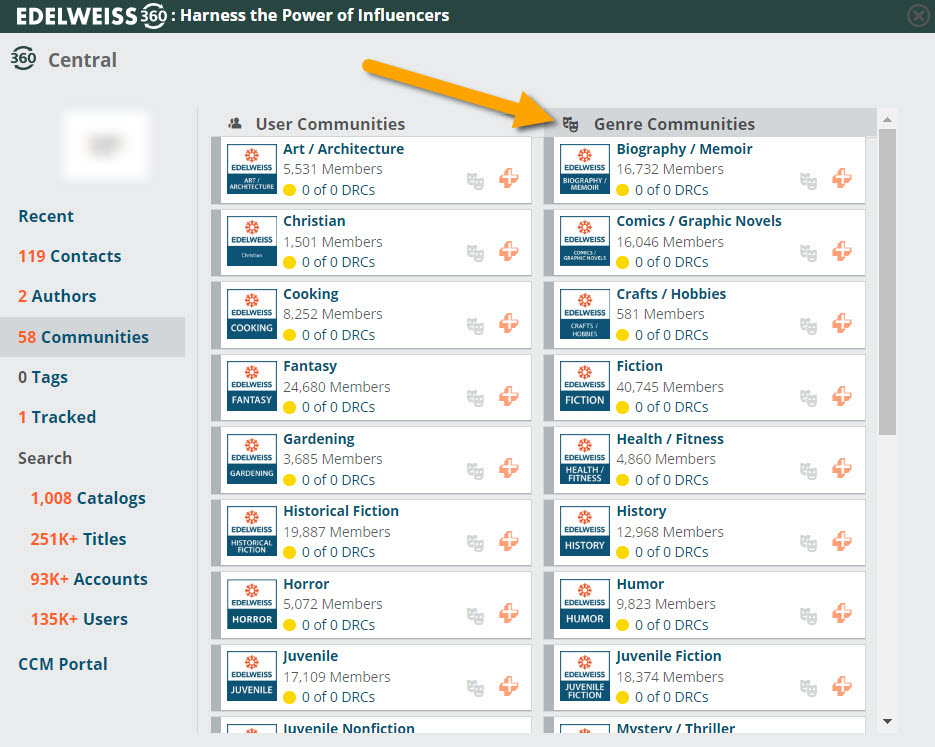Screen dimensions: 935x747
Task: Open the Recent section in the sidebar
Action: click(46, 216)
